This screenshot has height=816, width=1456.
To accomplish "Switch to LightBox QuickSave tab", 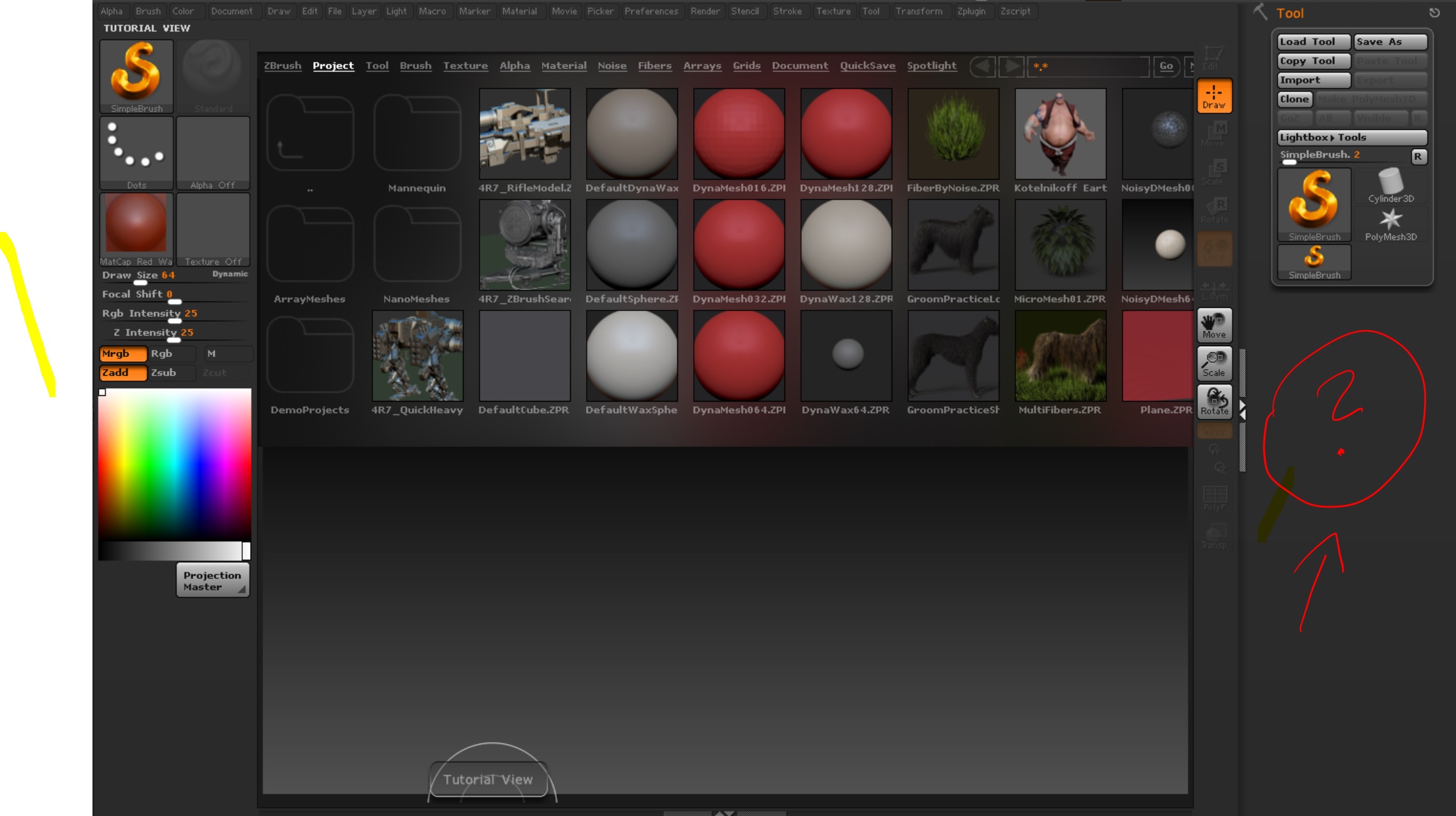I will 867,66.
